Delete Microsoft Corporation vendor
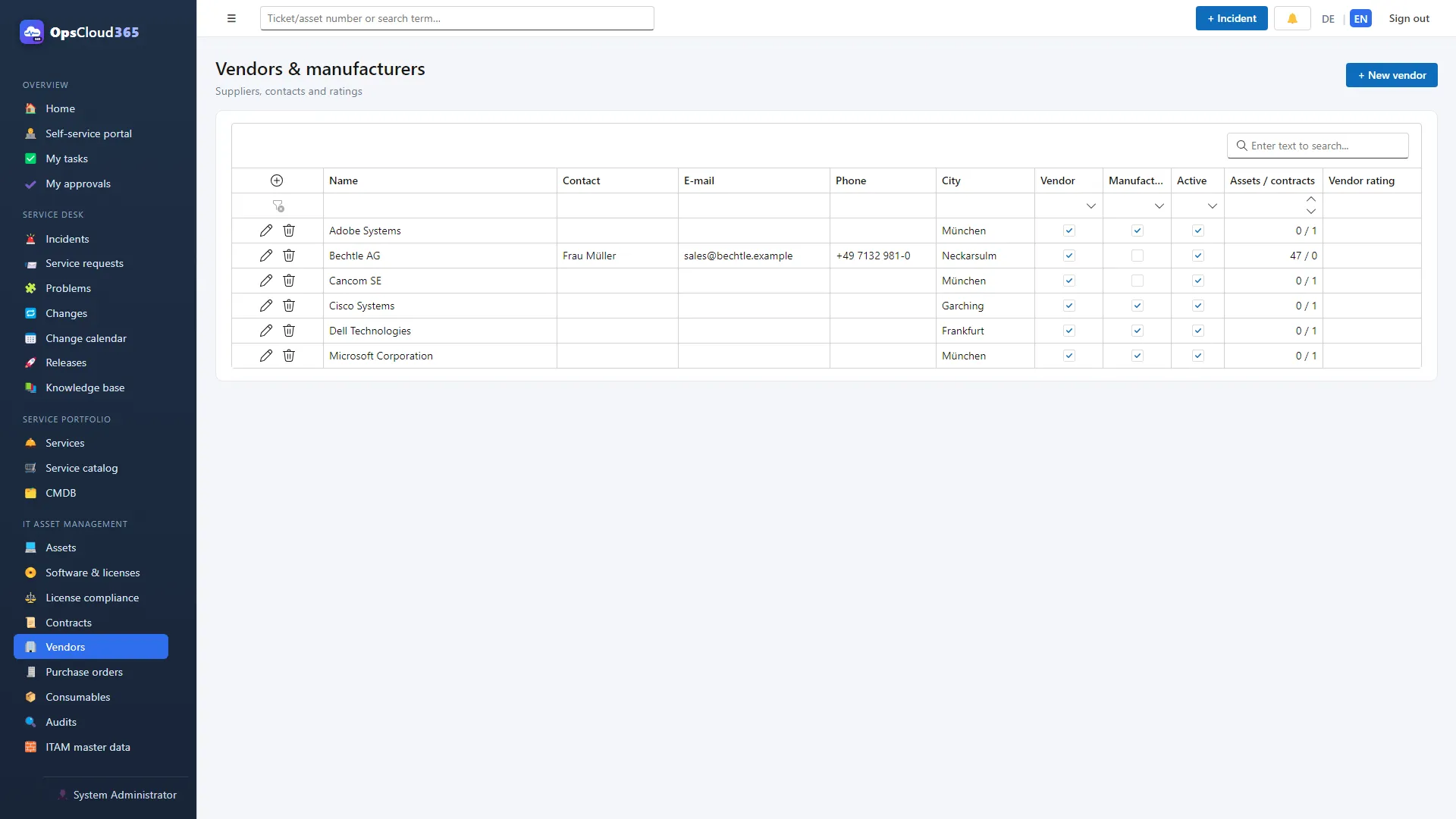Screen dimensions: 1456x819 coord(289,356)
